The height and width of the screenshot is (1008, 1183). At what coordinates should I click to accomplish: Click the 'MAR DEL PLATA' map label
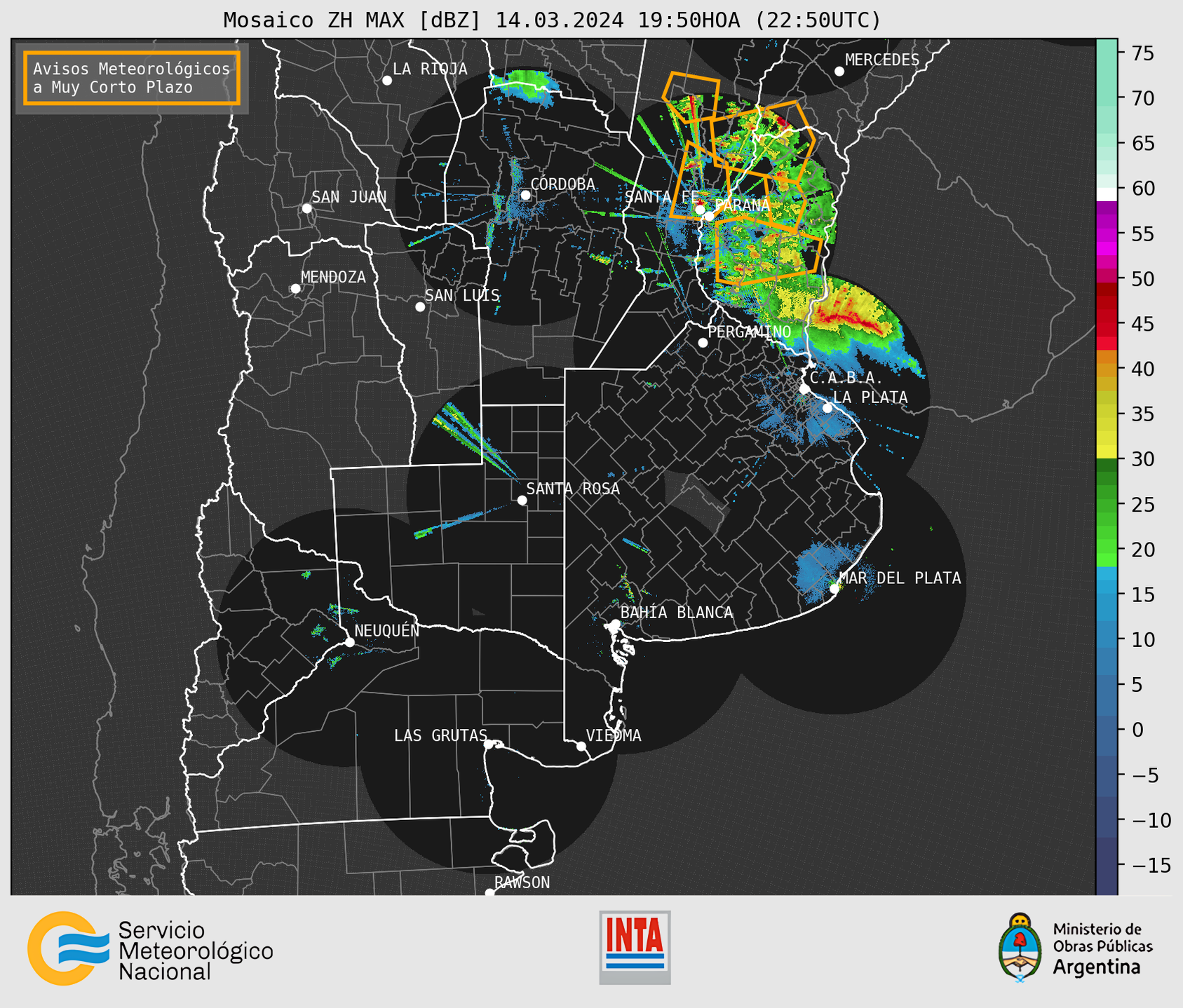900,578
